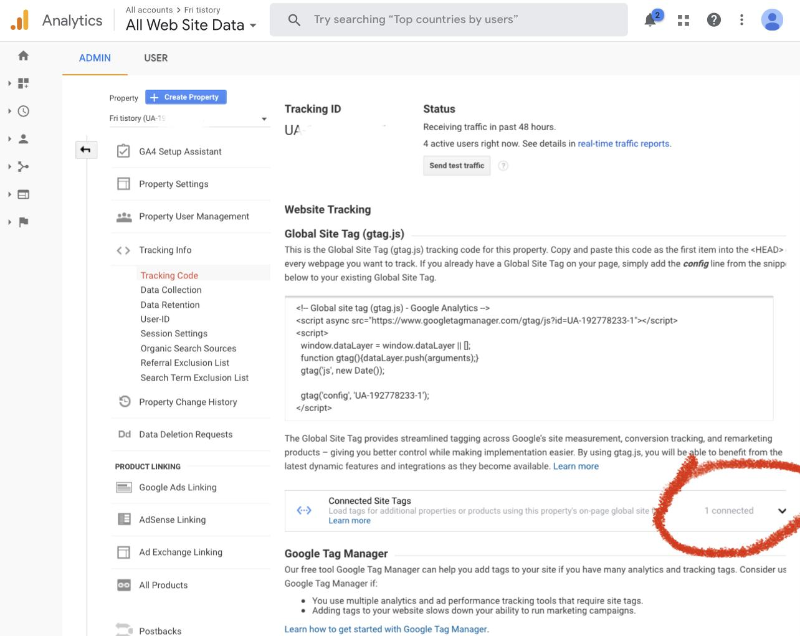Click the Tracking Info code brackets icon
This screenshot has height=636, width=800.
(123, 250)
